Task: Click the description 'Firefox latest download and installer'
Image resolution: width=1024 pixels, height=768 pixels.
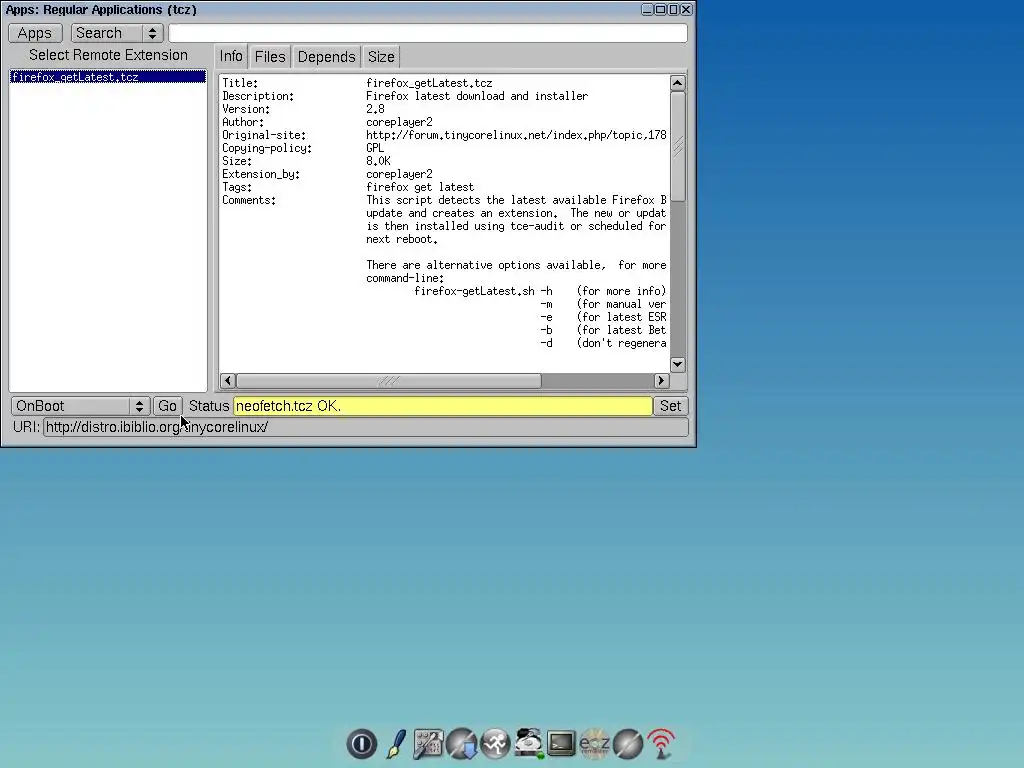Action: [x=477, y=96]
